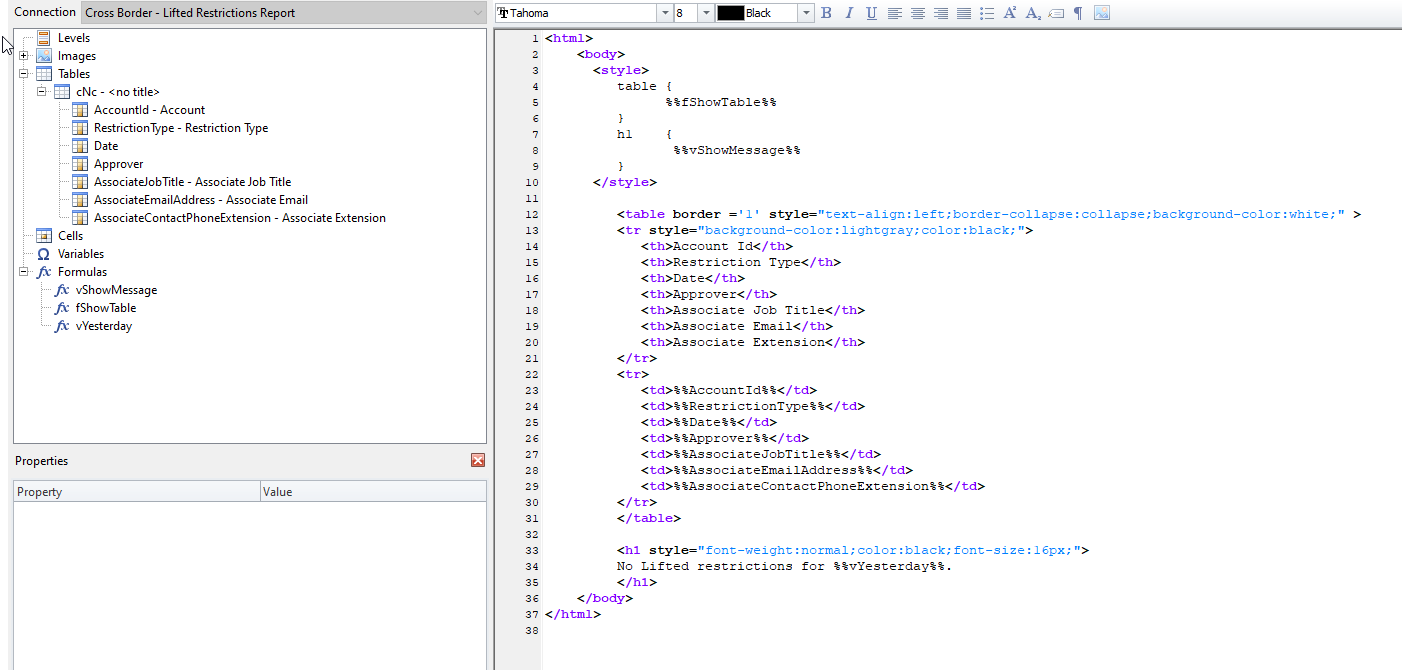Click the justify text icon
1402x670 pixels.
click(x=963, y=13)
